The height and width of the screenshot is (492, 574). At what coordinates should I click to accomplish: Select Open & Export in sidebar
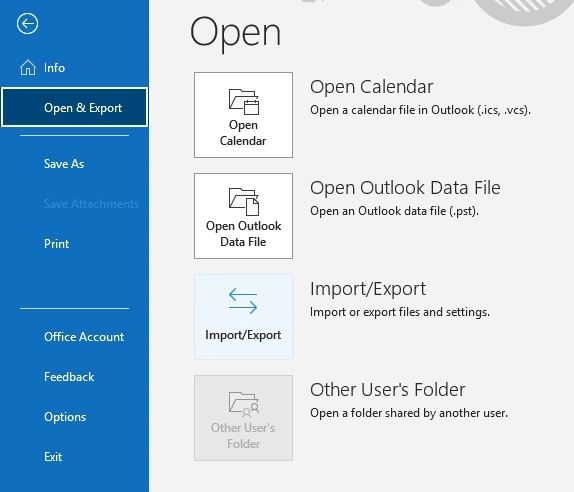pyautogui.click(x=74, y=107)
